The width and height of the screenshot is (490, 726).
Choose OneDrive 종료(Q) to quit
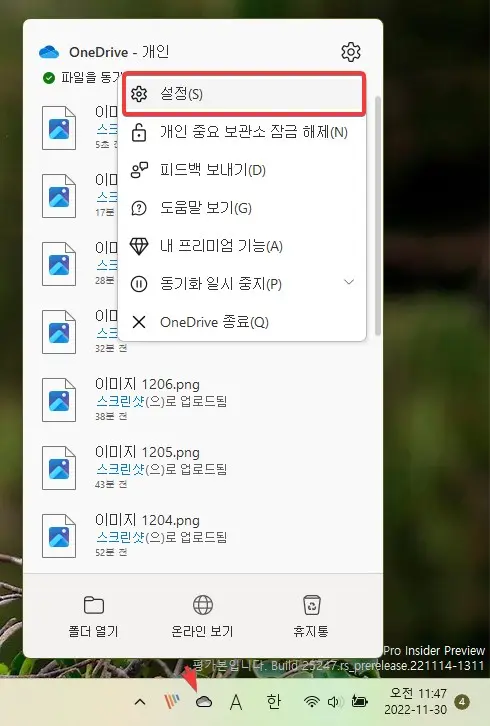pyautogui.click(x=242, y=322)
